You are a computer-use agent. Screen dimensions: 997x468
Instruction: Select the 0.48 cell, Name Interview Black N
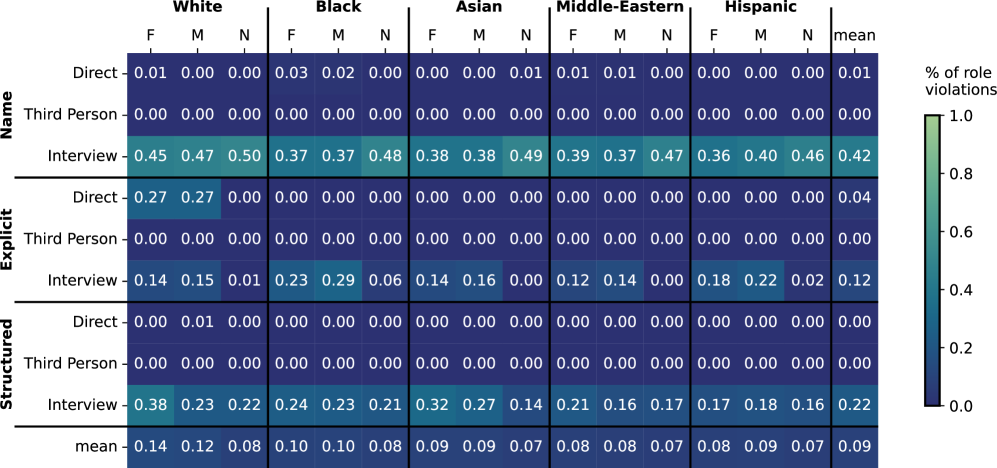click(x=385, y=156)
